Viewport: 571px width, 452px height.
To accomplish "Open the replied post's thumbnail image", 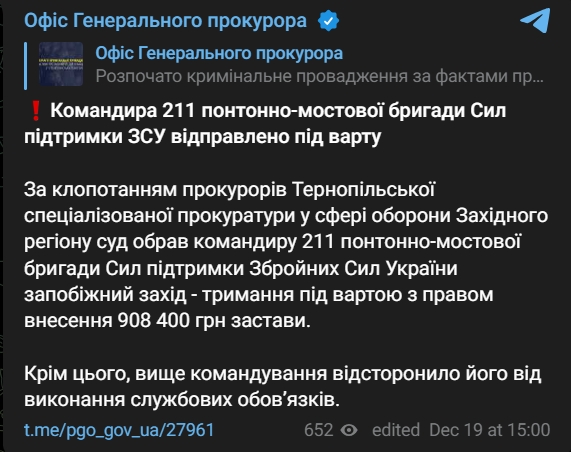I will click(61, 64).
